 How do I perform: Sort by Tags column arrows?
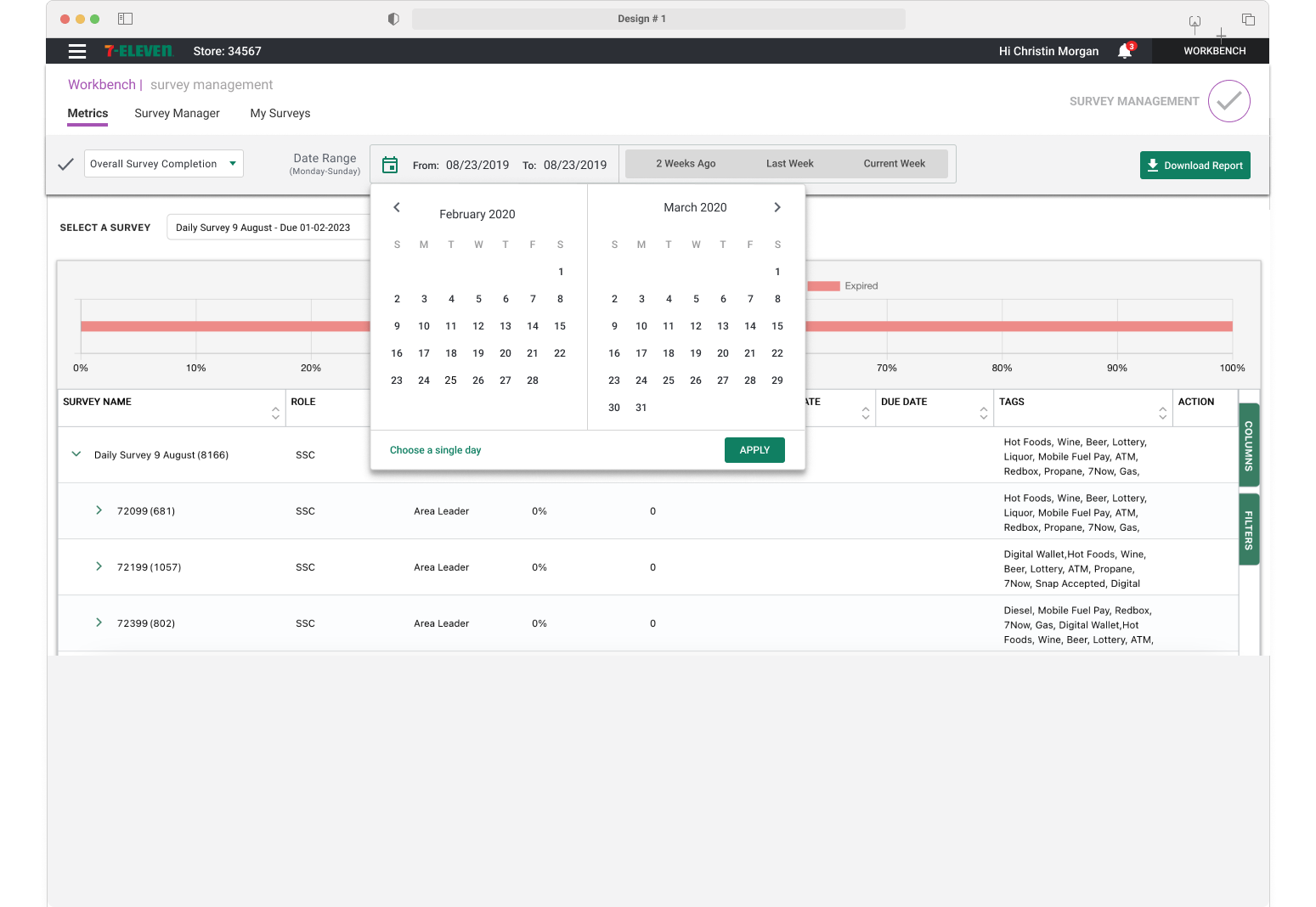click(1162, 413)
